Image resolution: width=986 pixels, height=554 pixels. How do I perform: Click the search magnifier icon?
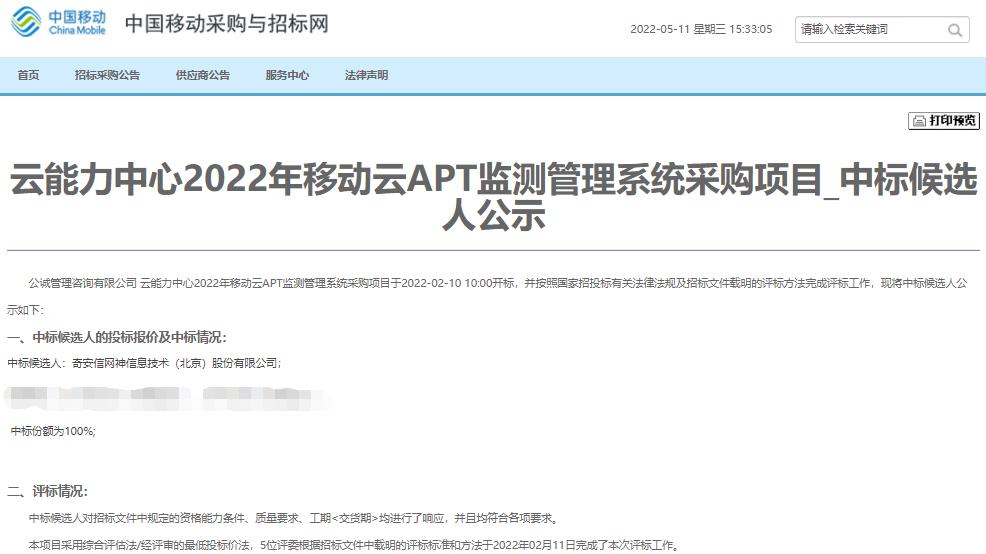click(x=955, y=30)
